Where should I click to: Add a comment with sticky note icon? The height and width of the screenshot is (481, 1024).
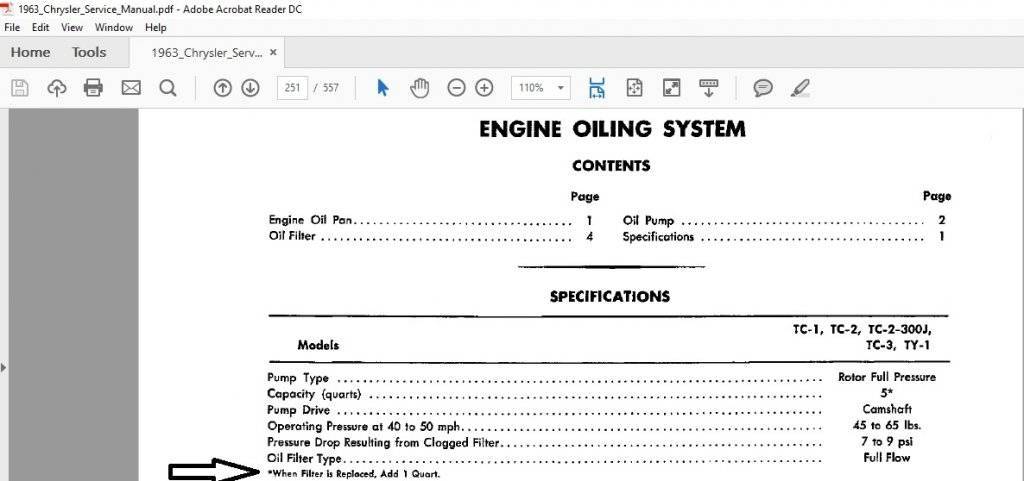763,88
